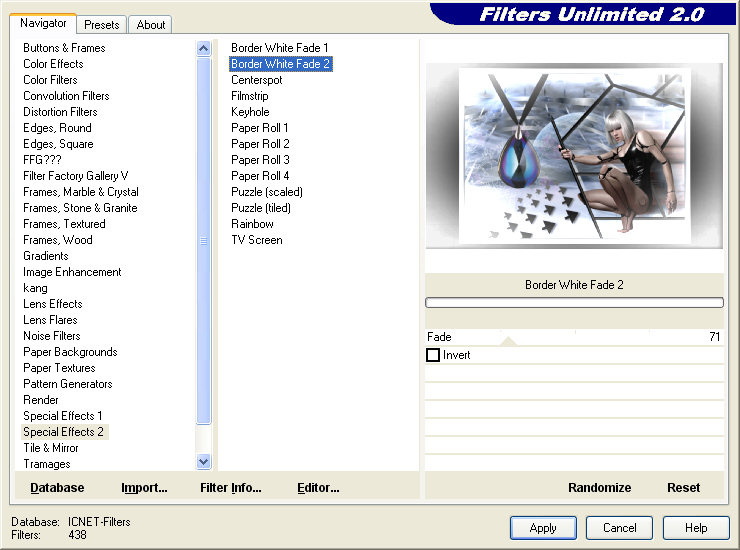Viewport: 740px width, 550px height.
Task: Click the category list scroll up arrow
Action: click(203, 48)
